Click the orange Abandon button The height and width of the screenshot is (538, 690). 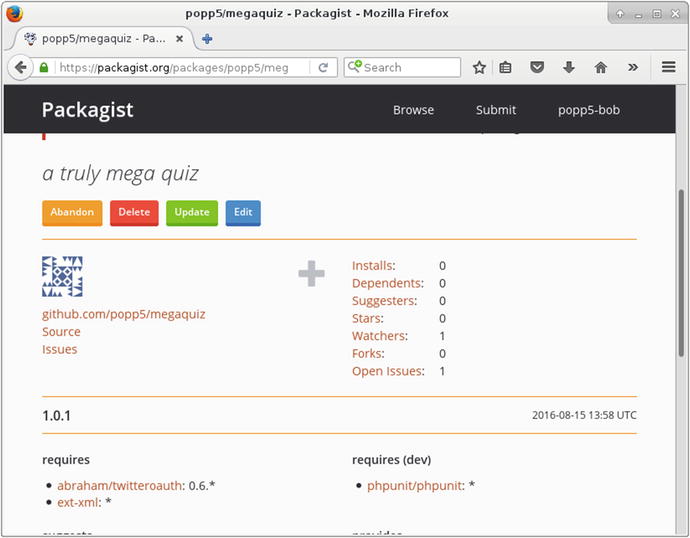tap(72, 213)
